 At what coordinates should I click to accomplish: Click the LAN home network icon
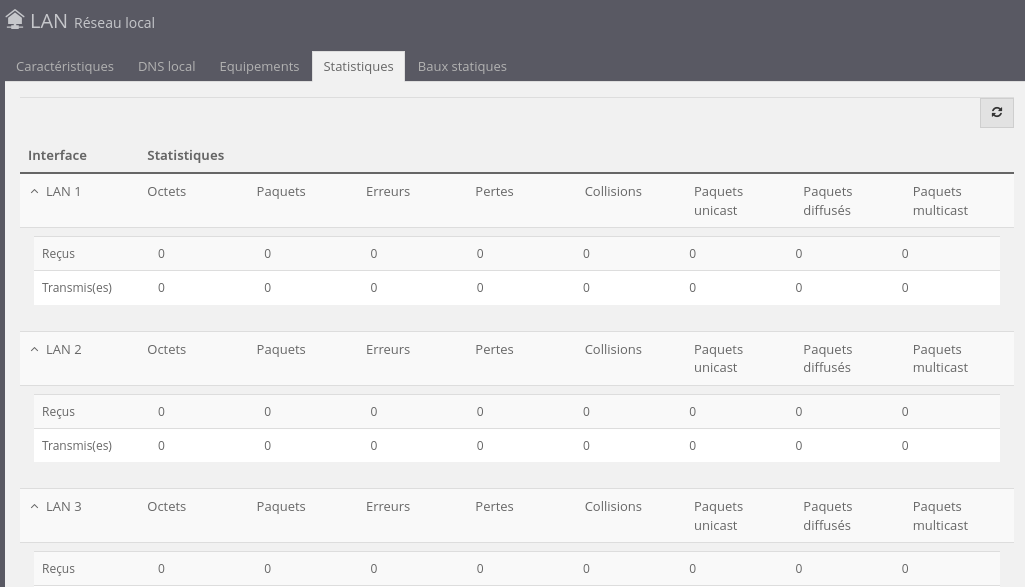click(x=15, y=20)
